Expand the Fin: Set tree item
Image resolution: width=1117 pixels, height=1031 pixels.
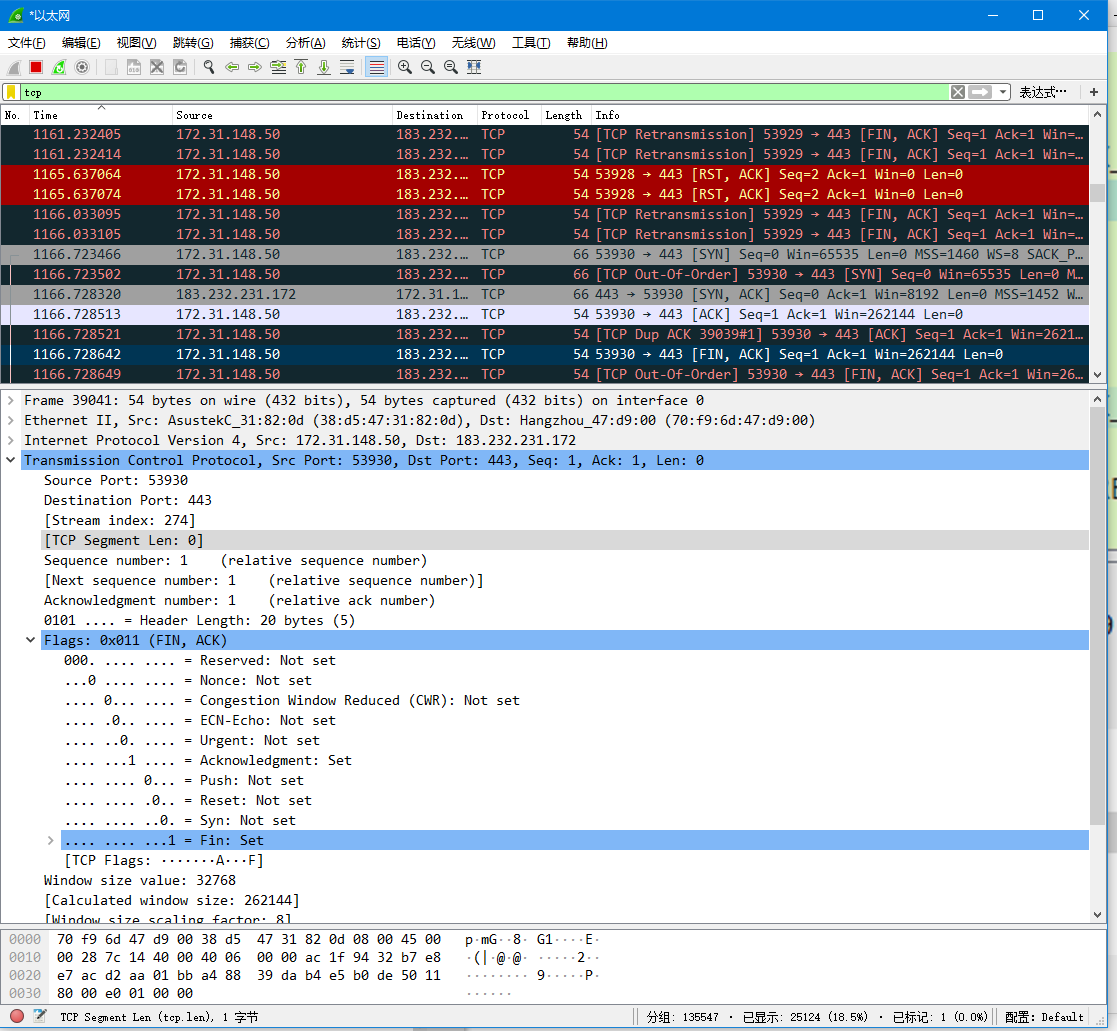click(x=51, y=841)
